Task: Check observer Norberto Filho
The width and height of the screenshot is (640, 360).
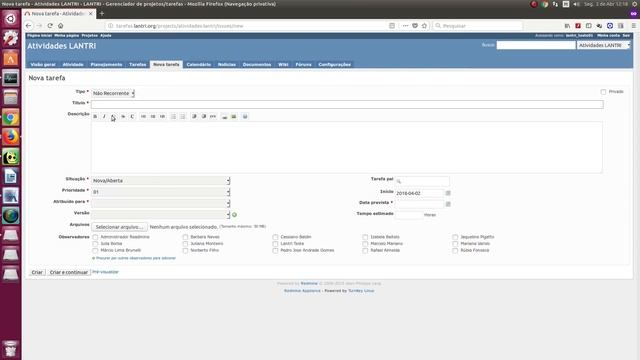Action: pyautogui.click(x=185, y=251)
